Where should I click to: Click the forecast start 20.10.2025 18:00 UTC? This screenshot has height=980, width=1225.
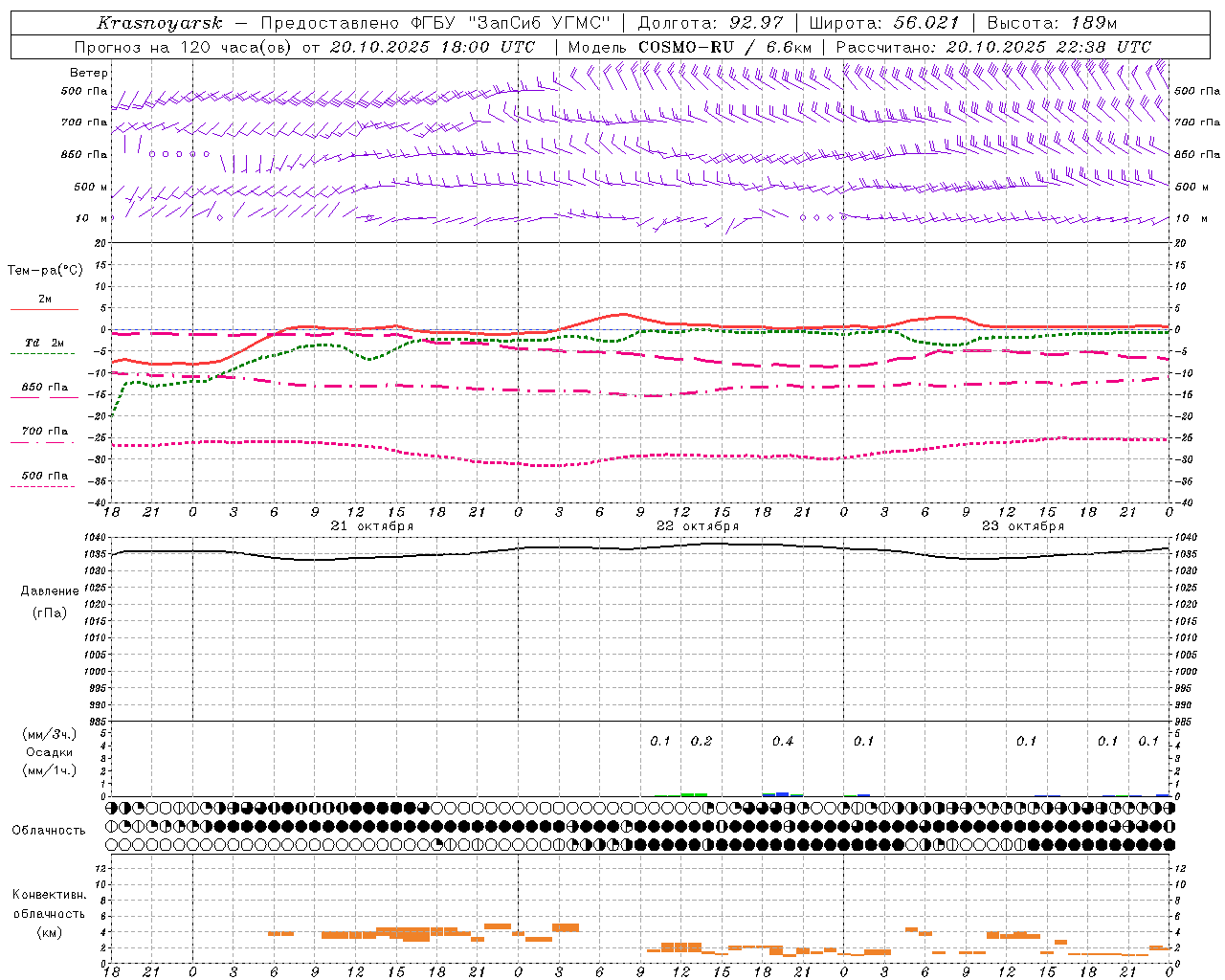(x=432, y=47)
